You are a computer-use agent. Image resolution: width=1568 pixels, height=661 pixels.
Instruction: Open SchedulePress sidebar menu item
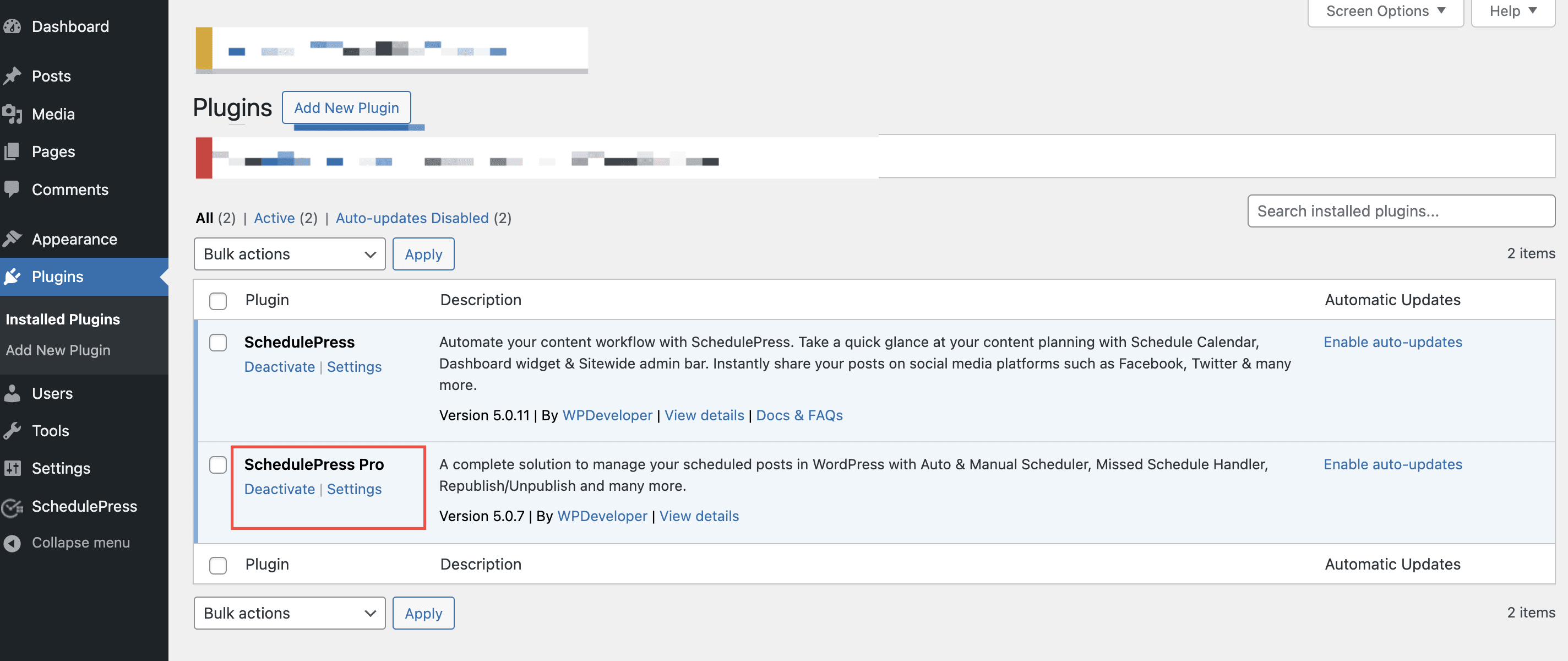click(x=85, y=506)
